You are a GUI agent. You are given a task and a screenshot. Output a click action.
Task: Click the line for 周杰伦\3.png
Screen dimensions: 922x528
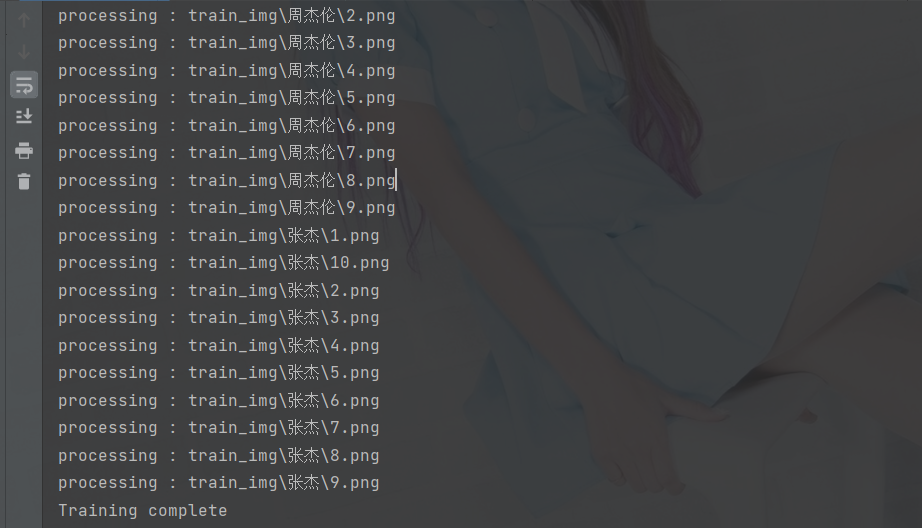click(x=226, y=43)
